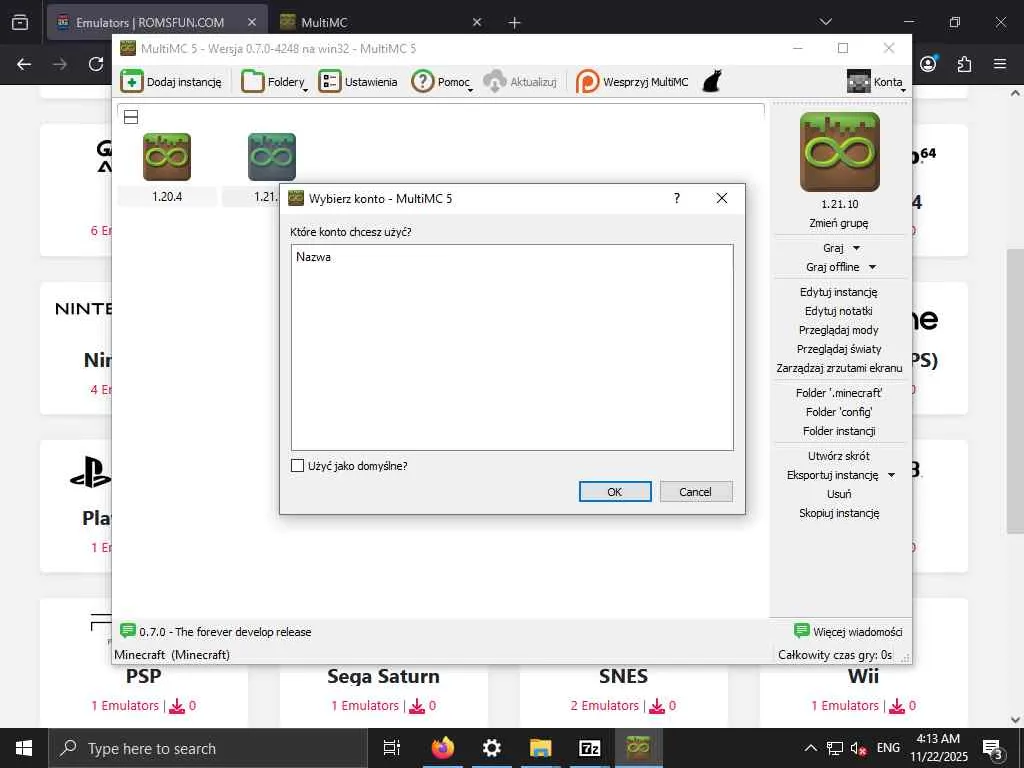Open Przeglądaj mody
This screenshot has height=768, width=1024.
click(839, 330)
